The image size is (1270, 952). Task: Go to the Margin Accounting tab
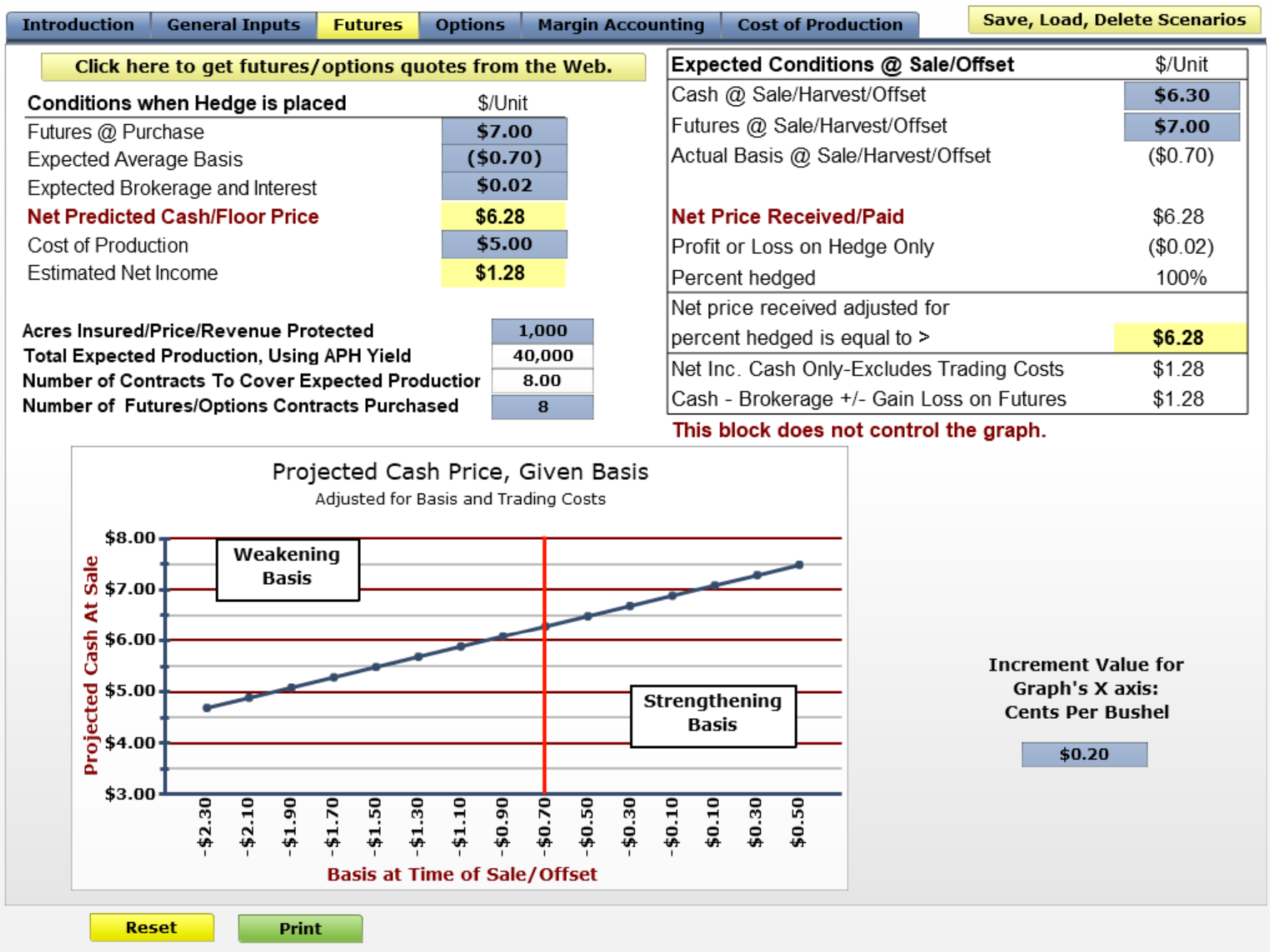coord(620,25)
